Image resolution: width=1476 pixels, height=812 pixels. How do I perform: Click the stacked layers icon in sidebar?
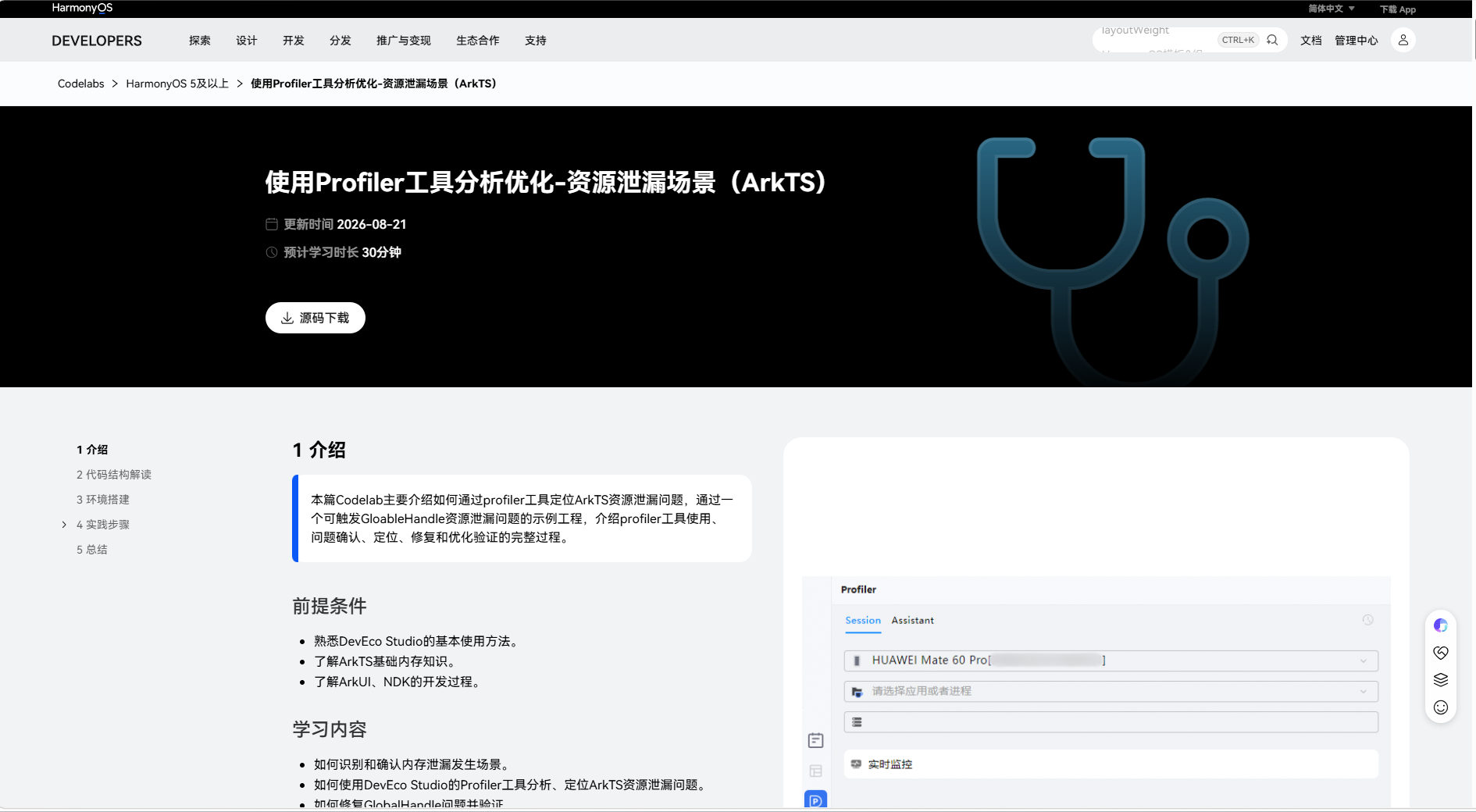pos(1441,680)
